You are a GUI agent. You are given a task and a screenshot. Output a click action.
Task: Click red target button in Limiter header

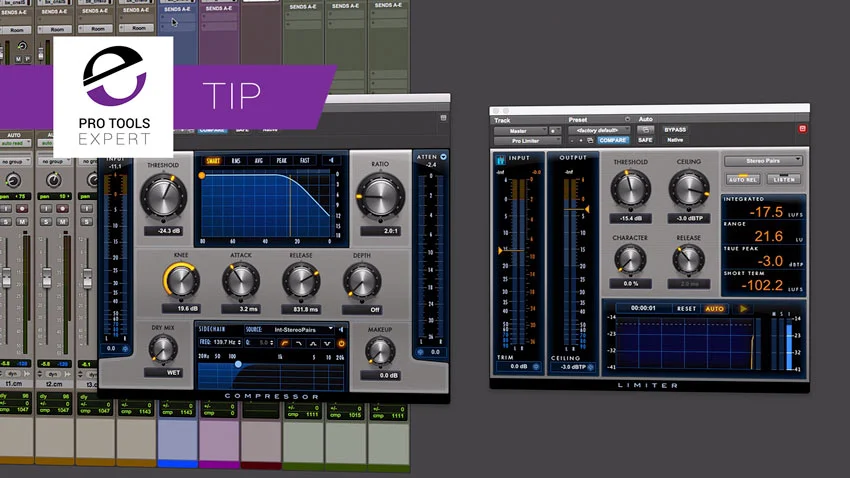tap(802, 128)
